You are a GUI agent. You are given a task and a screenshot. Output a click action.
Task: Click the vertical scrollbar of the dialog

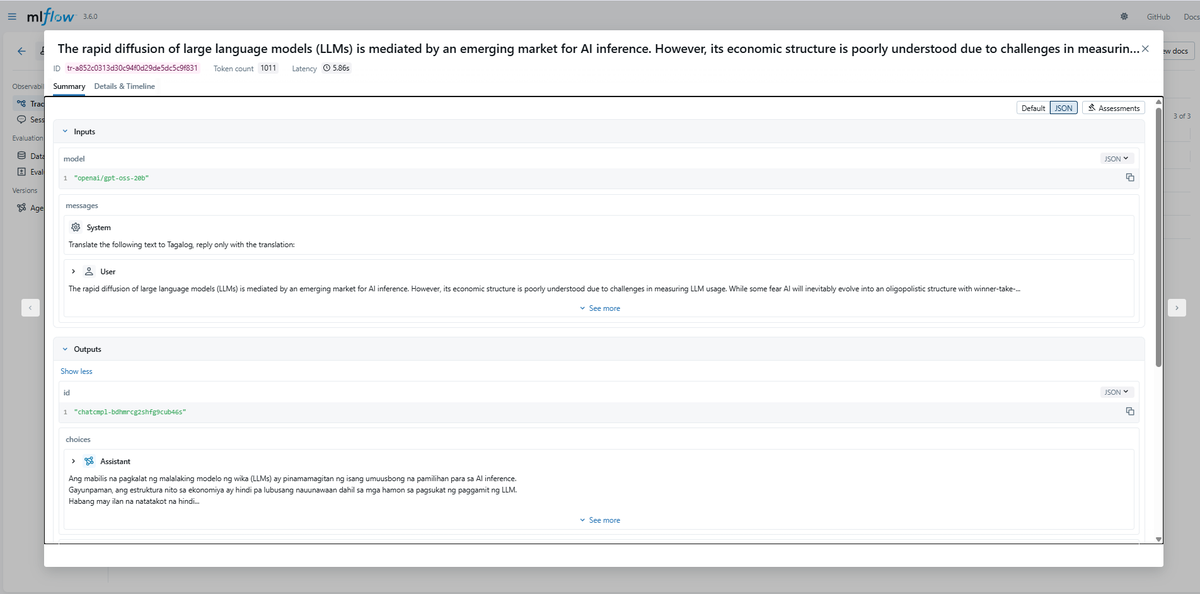click(x=1159, y=236)
